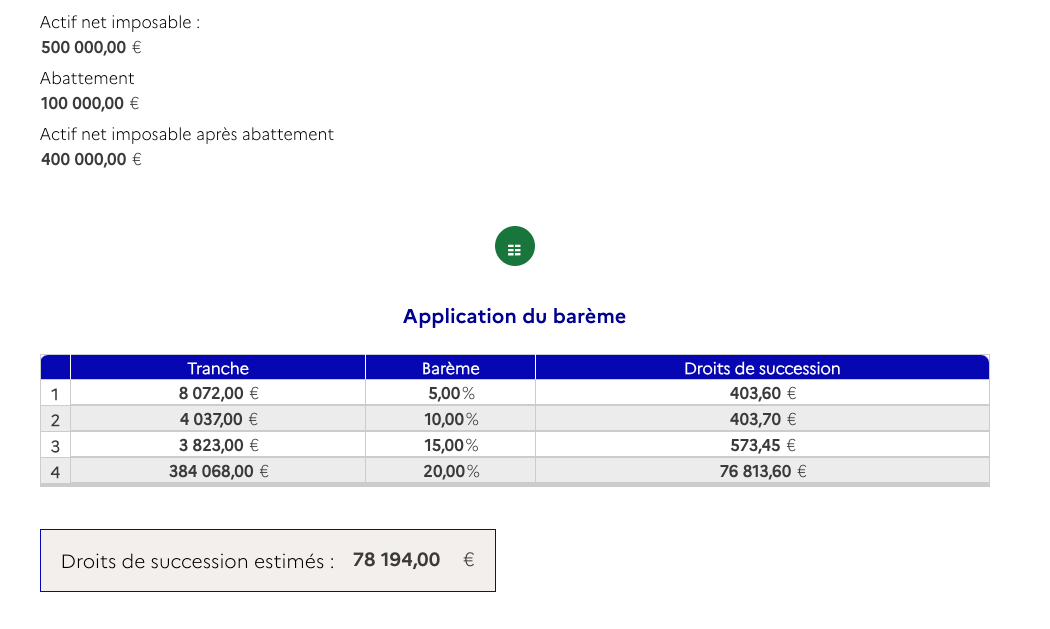Select the 400 000,00 € amount

click(x=91, y=159)
